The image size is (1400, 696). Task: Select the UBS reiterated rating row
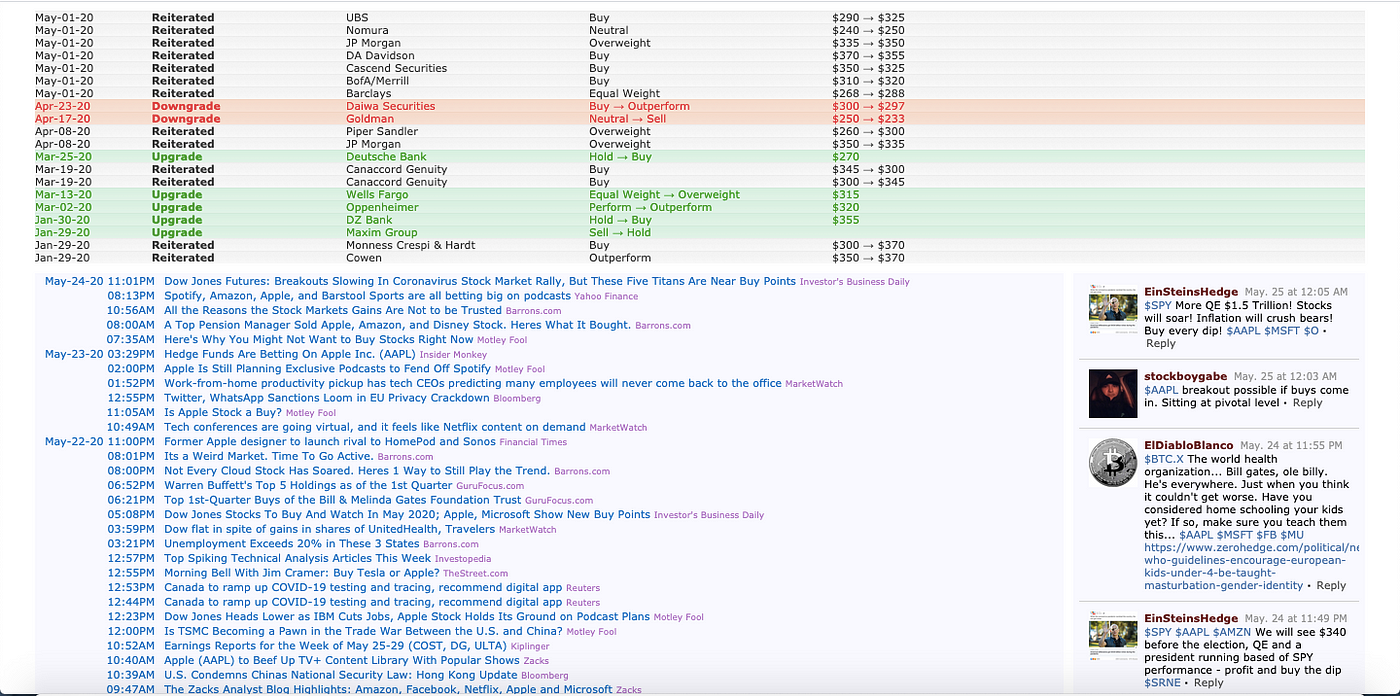coord(700,18)
